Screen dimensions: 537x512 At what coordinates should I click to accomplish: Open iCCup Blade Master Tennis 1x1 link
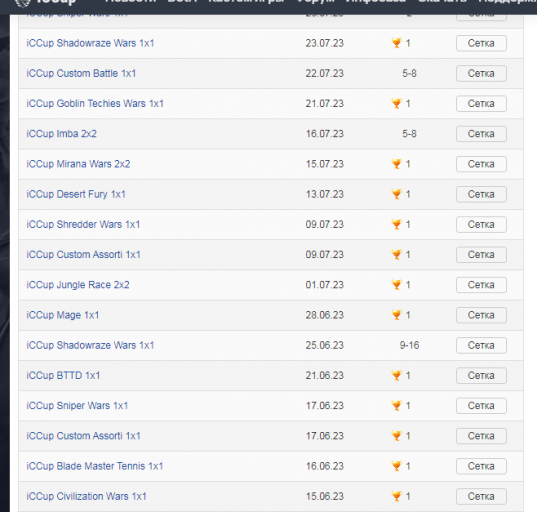95,466
